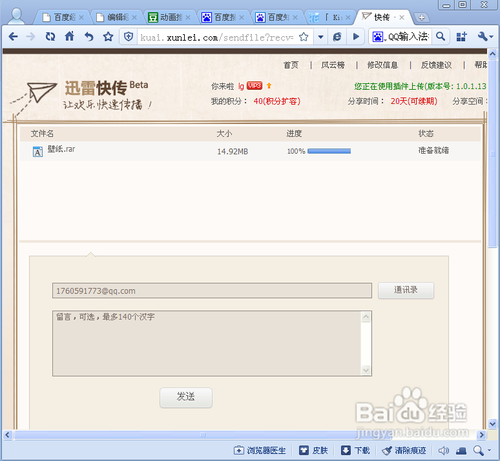
Task: Click the 文件名 column header
Action: point(42,133)
